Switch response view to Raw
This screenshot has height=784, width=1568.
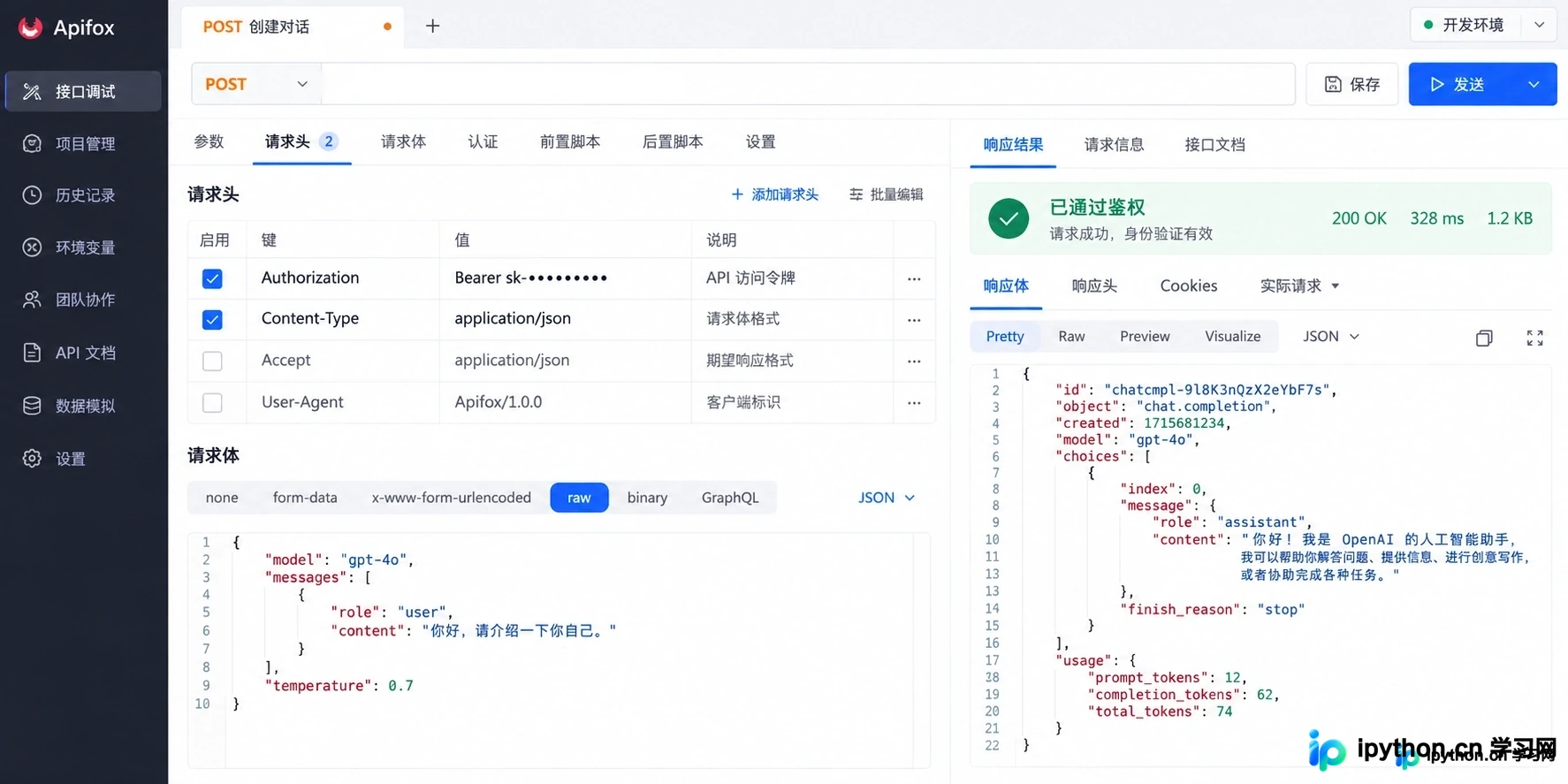[x=1071, y=336]
